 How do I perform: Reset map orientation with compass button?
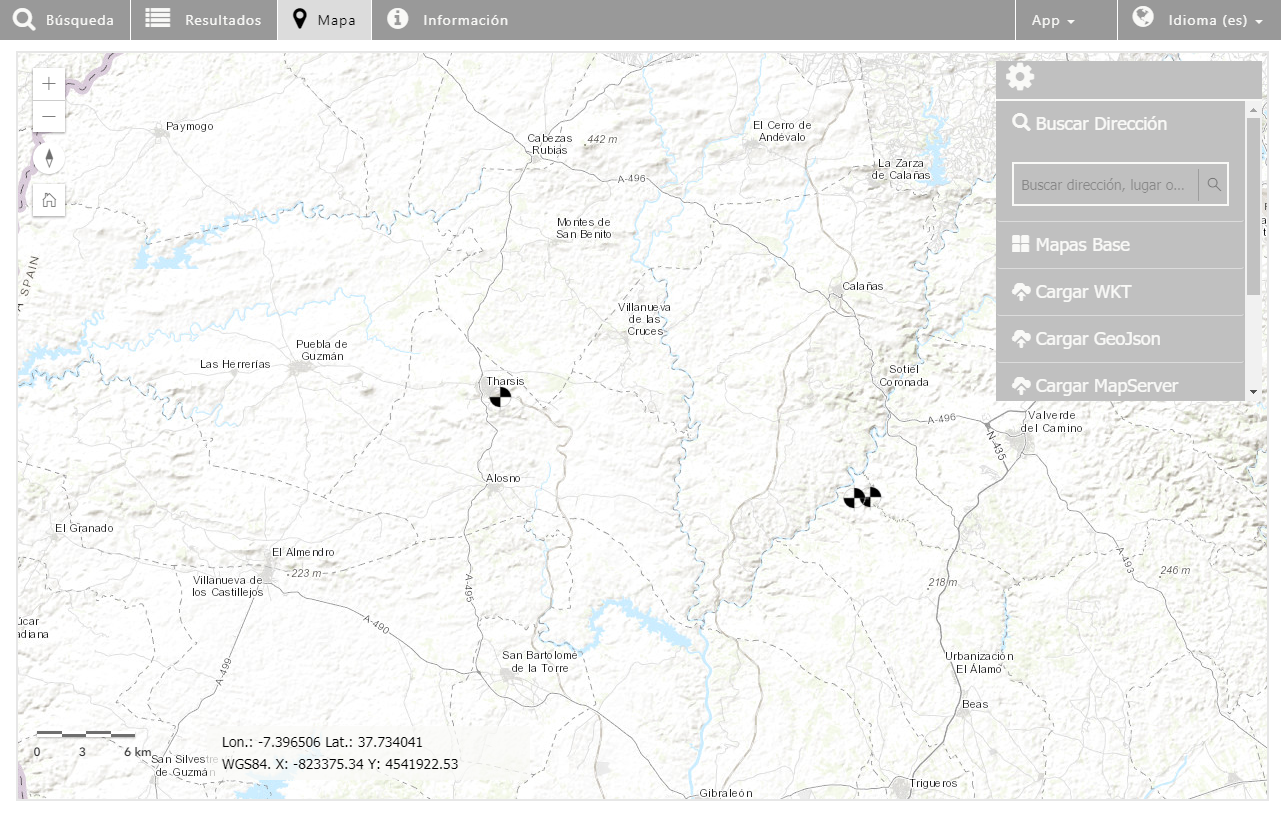(49, 159)
